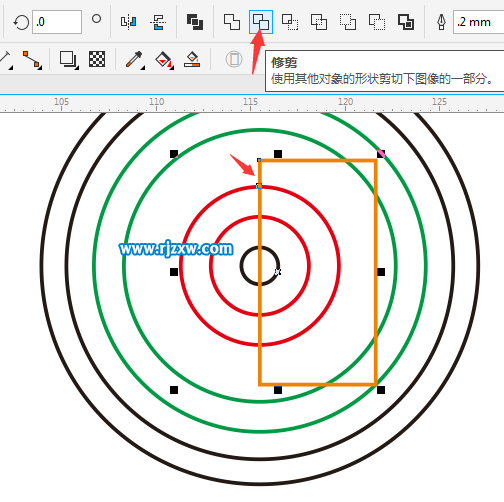
Task: Click the www.rjzxw.com watermark text
Action: (x=176, y=249)
